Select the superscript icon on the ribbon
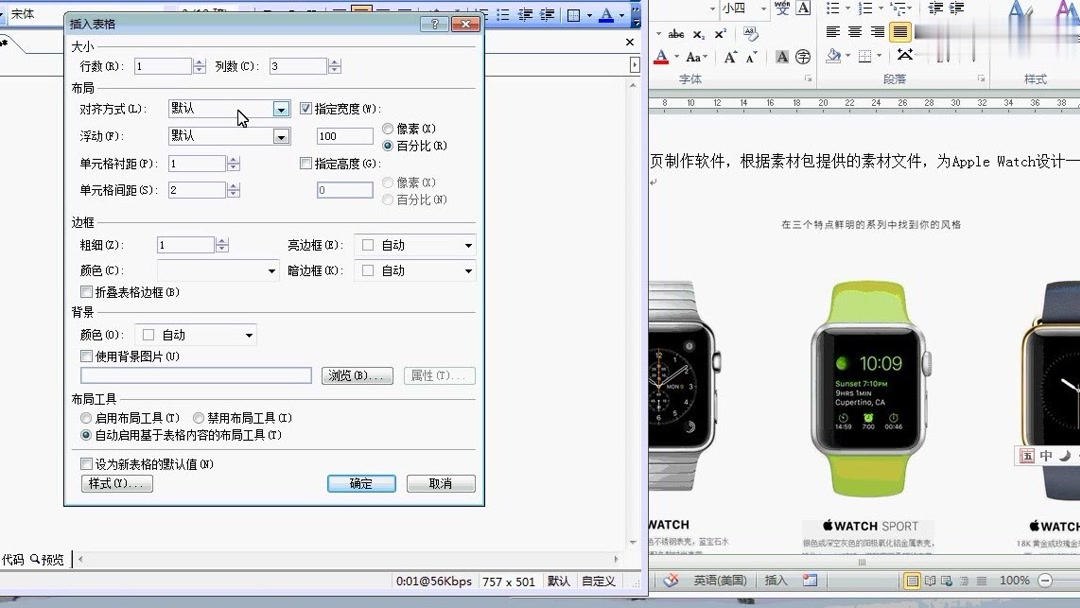Screen dimensions: 1080x608 coord(719,34)
